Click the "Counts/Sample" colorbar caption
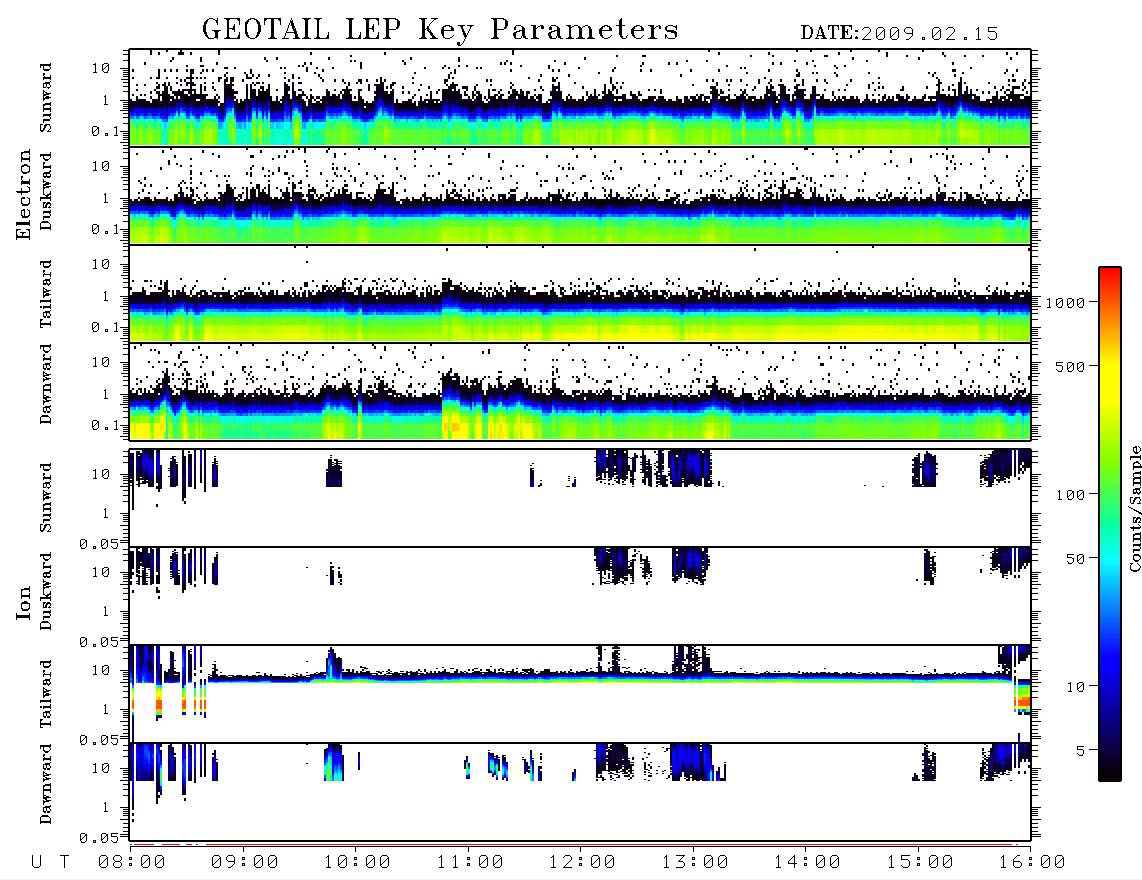Viewport: 1142px width, 880px height. [1135, 508]
